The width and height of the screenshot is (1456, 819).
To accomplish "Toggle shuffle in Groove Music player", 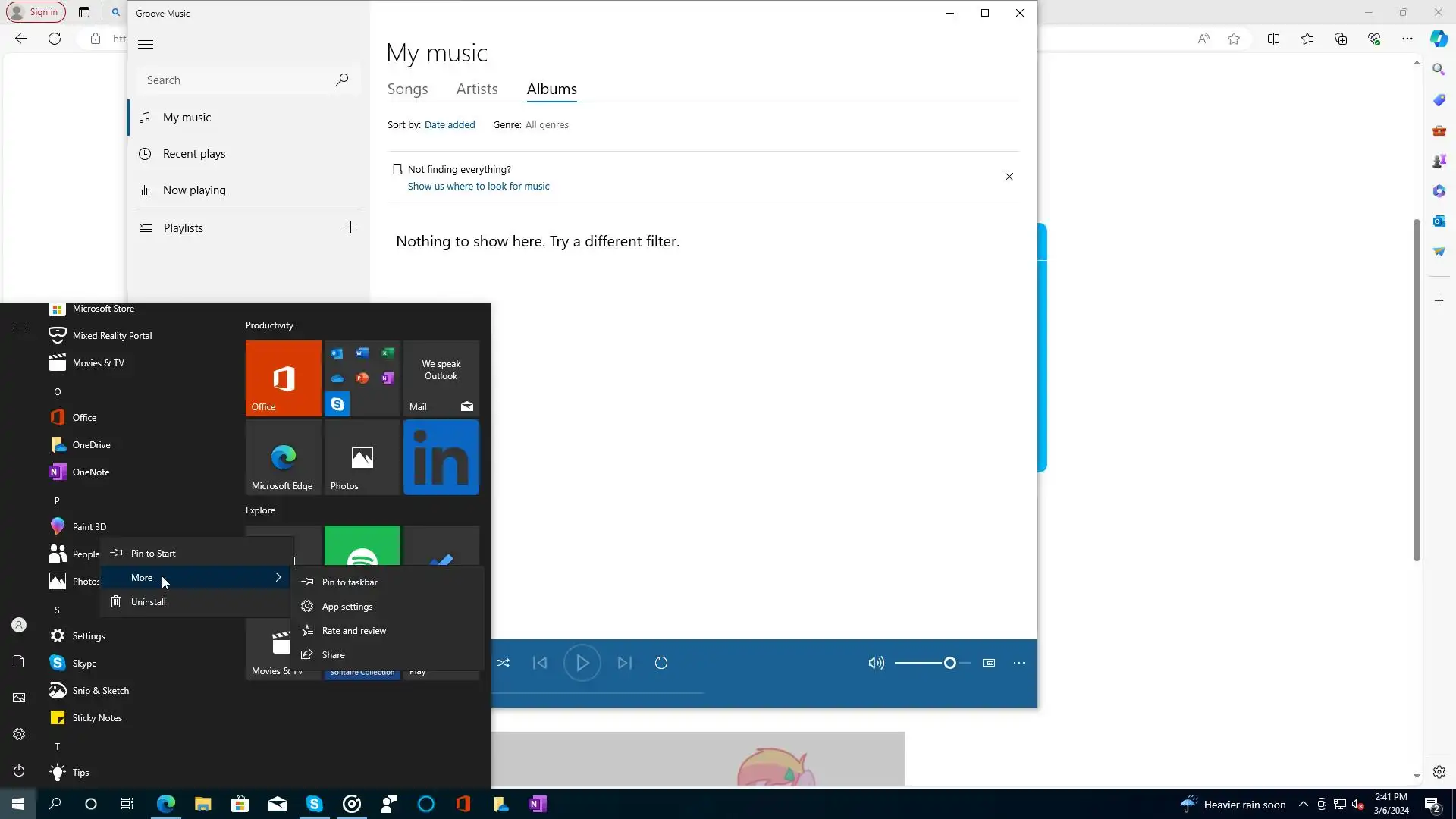I will click(x=504, y=663).
